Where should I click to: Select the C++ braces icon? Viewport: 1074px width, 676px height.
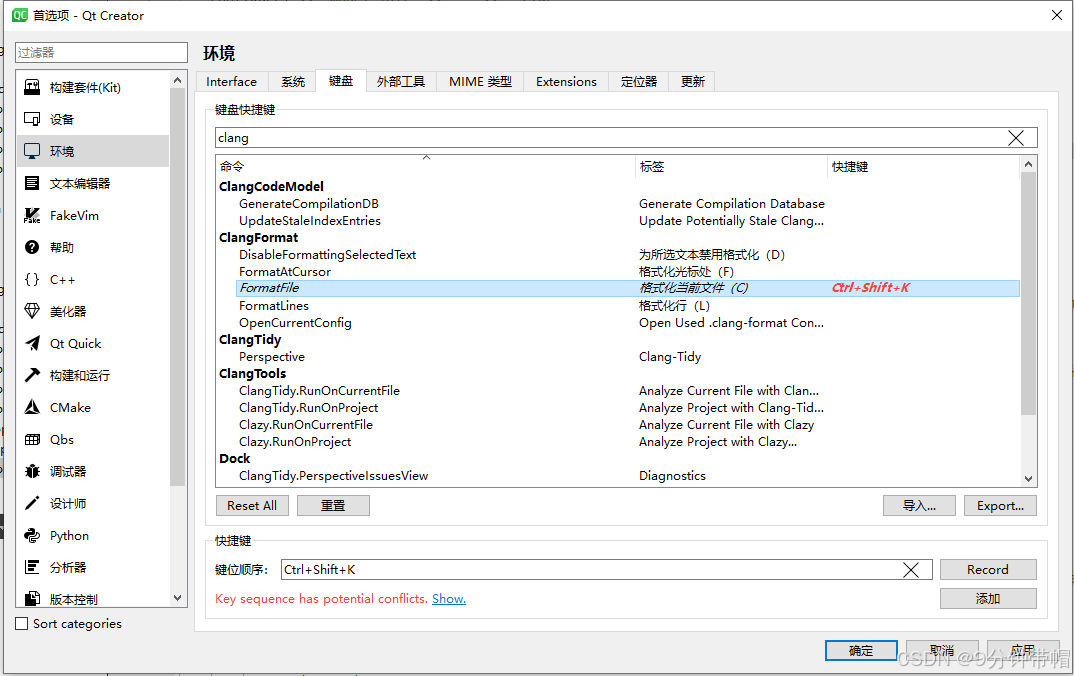click(32, 279)
